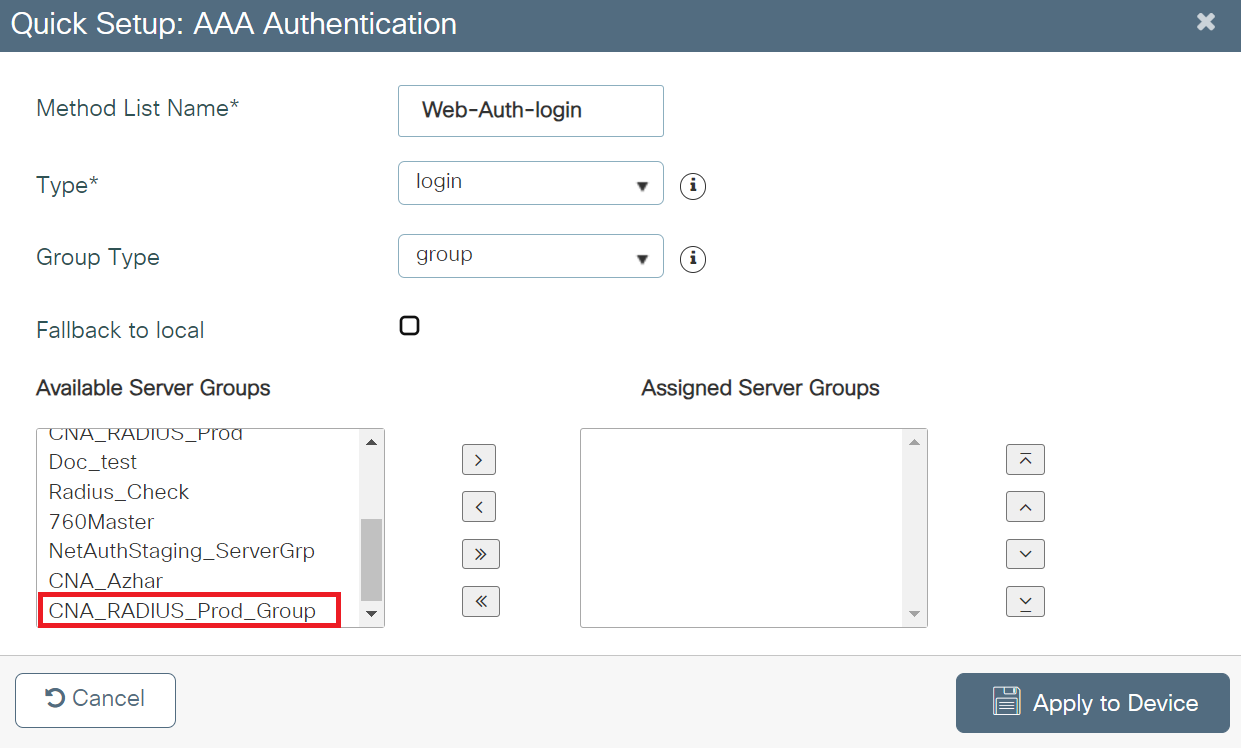
Task: Choose NetAuthStaging_ServerGrp server group
Action: point(182,551)
